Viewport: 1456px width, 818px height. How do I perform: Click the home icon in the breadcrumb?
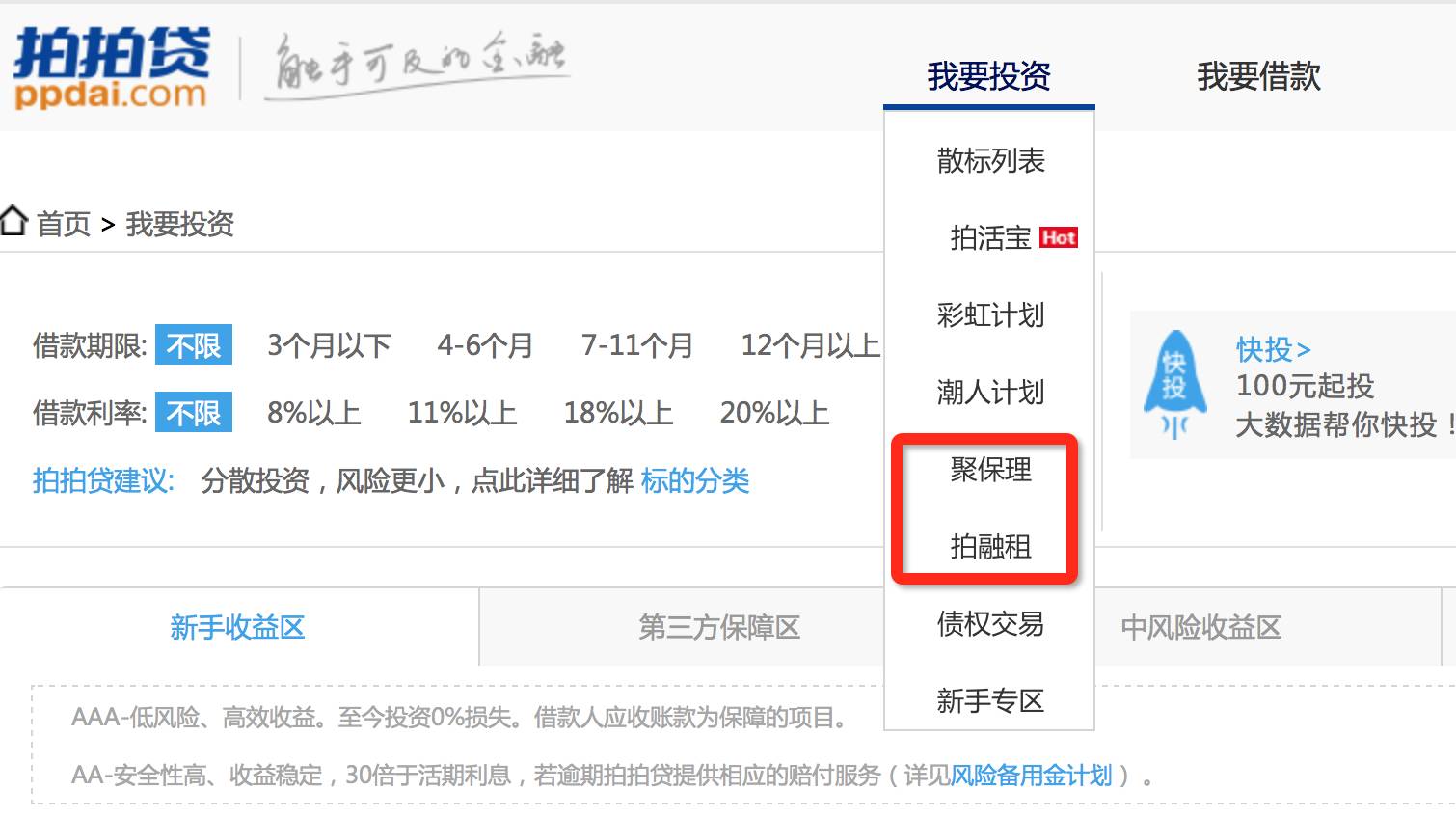(13, 221)
